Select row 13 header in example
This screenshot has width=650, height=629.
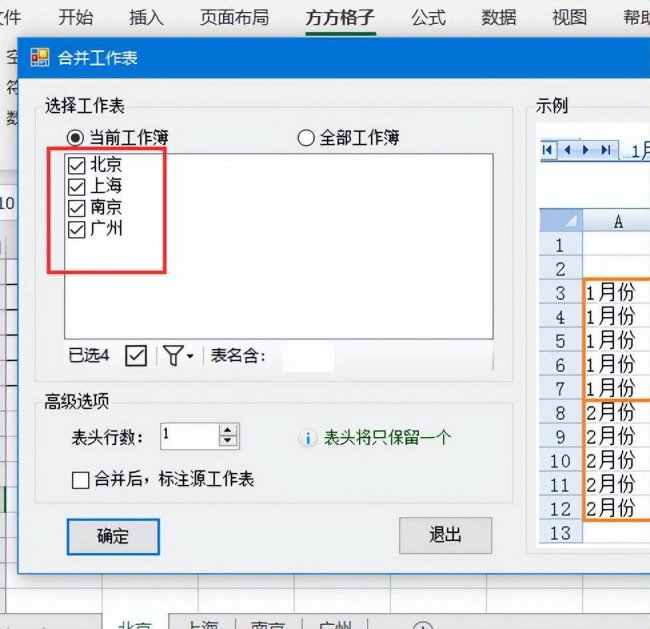click(560, 533)
